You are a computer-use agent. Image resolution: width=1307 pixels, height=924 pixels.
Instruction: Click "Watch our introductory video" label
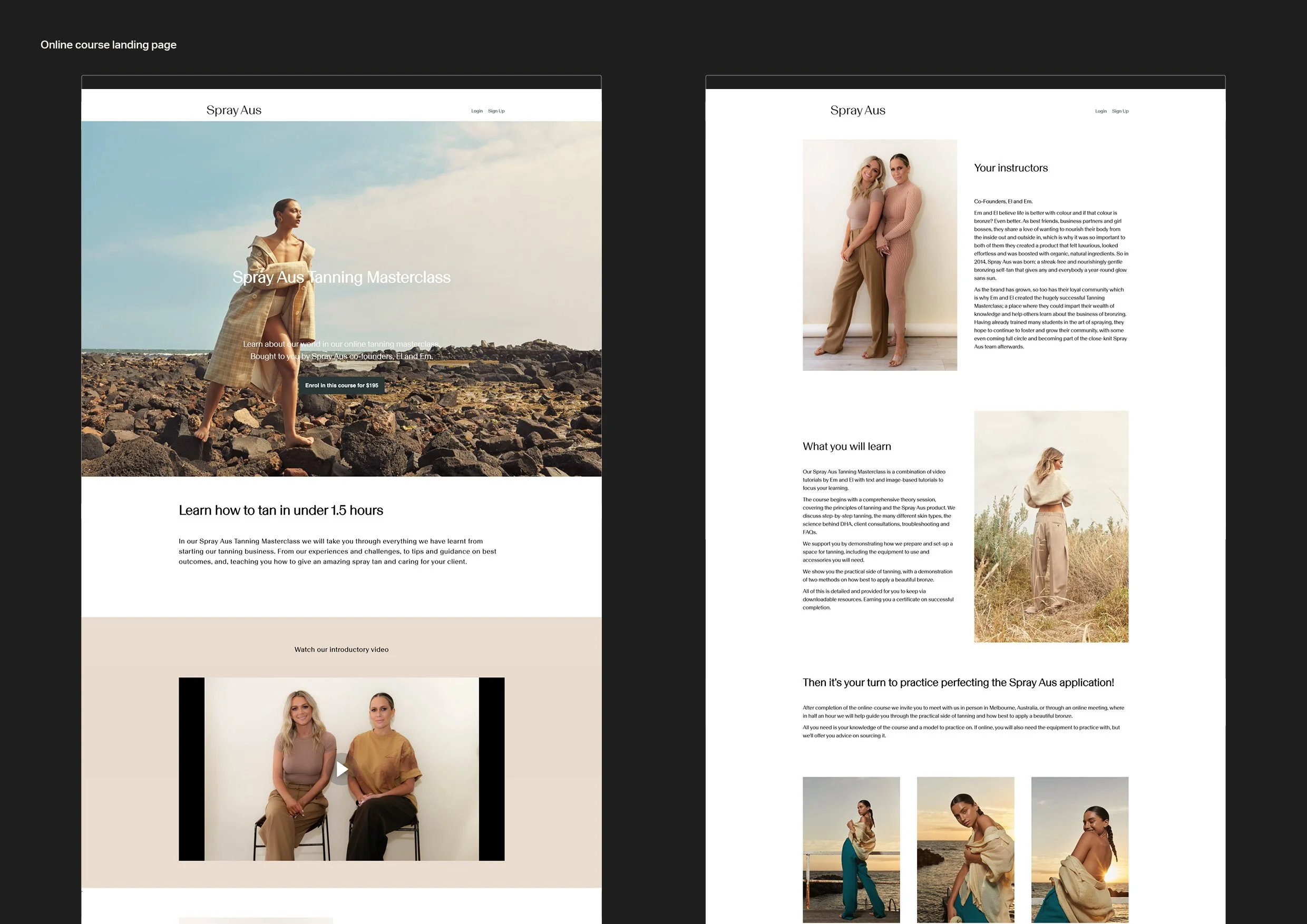(x=341, y=649)
